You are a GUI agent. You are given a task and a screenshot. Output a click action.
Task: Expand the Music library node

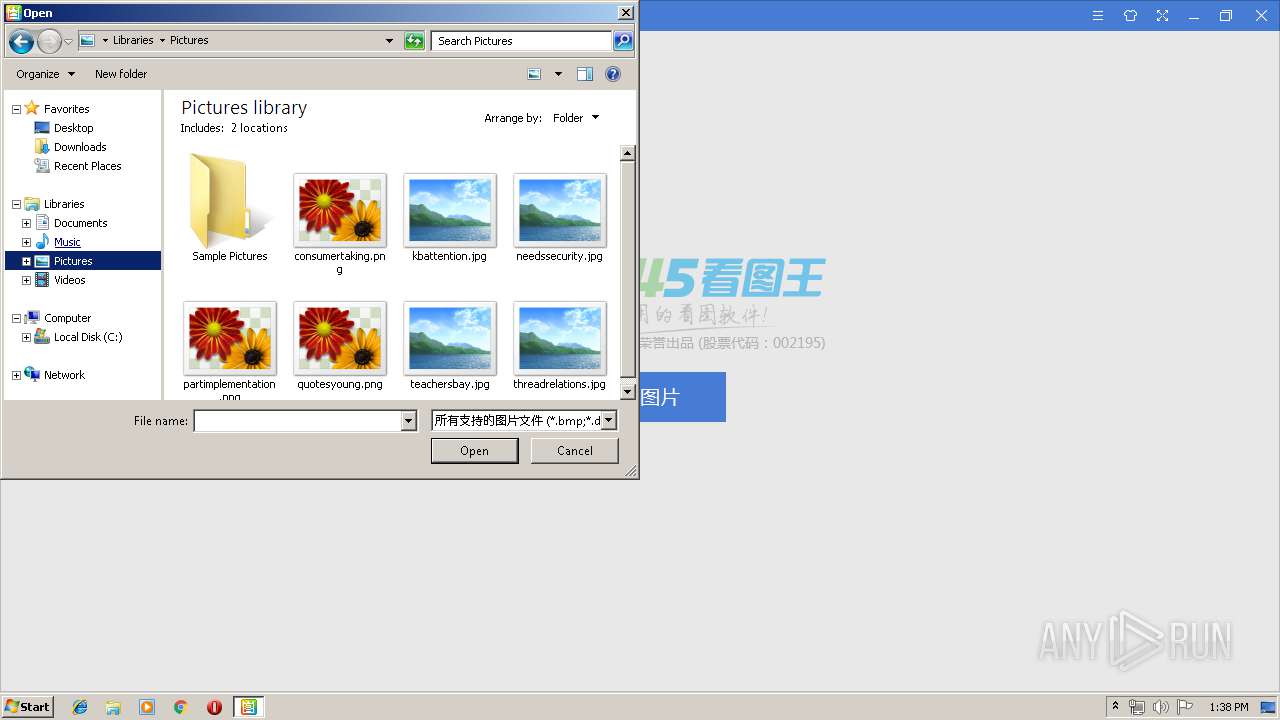(26, 242)
